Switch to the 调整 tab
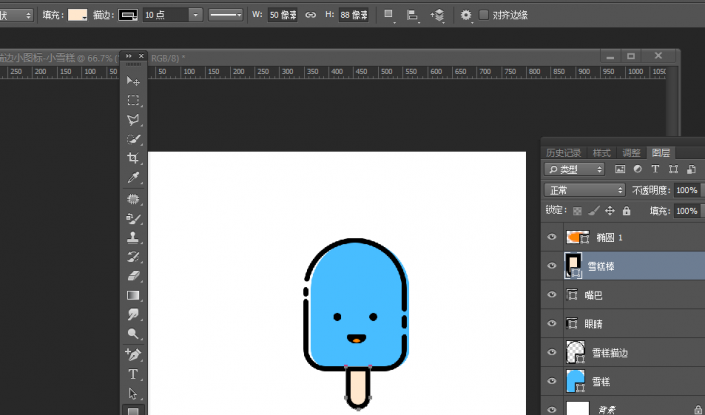This screenshot has height=415, width=705. [631, 153]
